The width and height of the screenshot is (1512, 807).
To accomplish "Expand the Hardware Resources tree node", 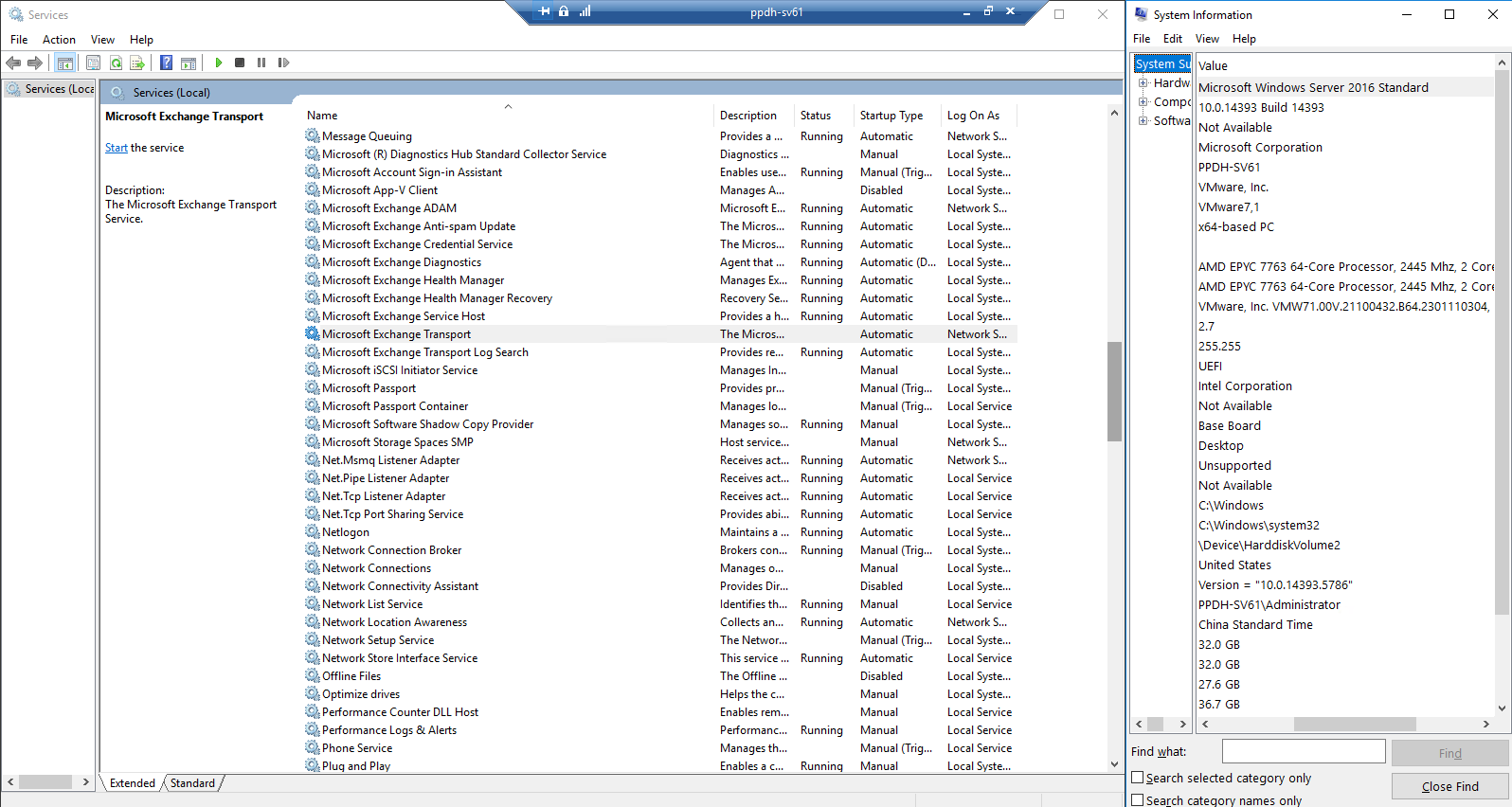I will pyautogui.click(x=1143, y=83).
